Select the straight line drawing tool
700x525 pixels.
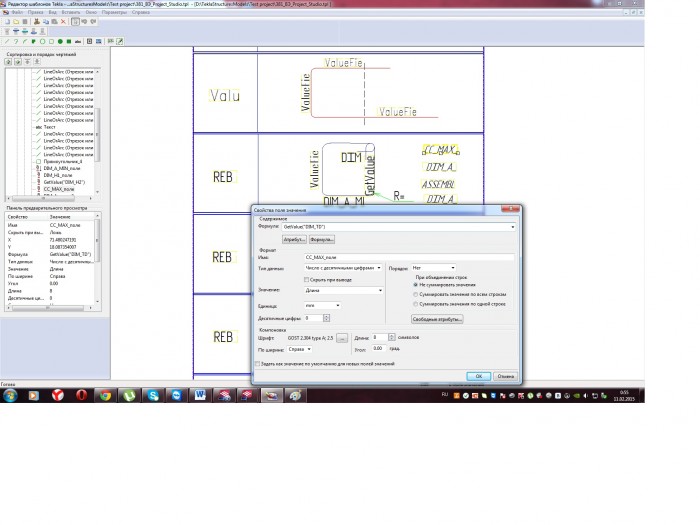(x=7, y=42)
